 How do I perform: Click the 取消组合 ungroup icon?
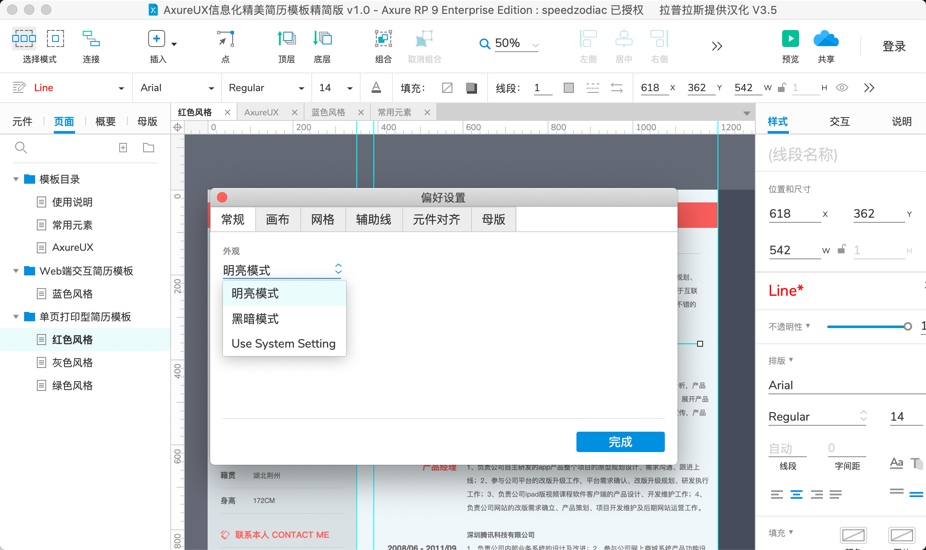[x=424, y=39]
